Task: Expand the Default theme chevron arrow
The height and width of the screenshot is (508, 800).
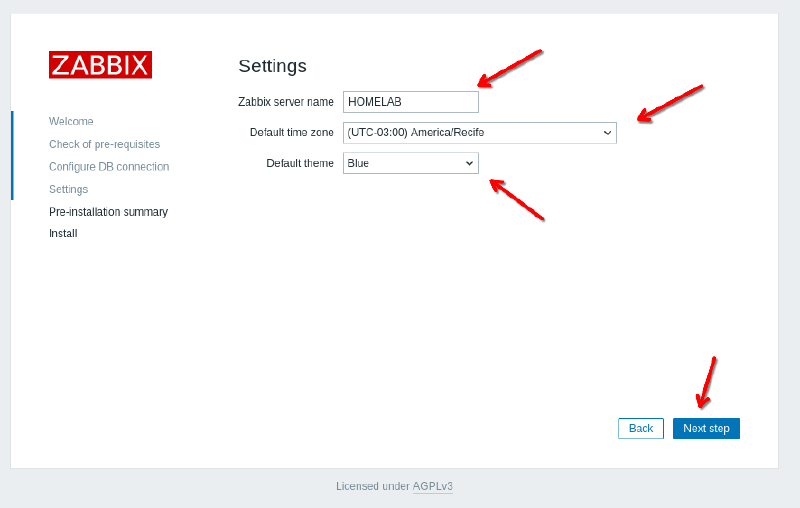Action: 469,163
